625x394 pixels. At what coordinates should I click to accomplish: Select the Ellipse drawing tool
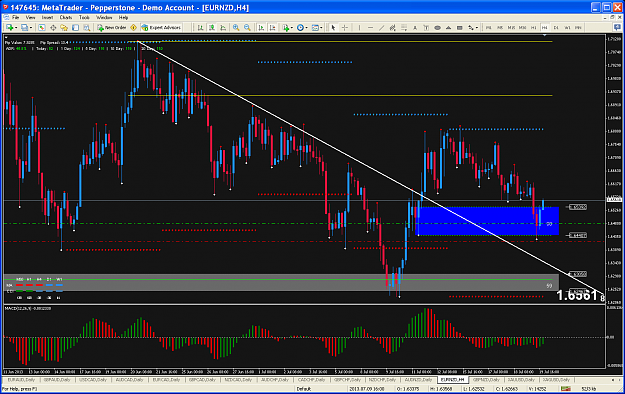coord(437,28)
